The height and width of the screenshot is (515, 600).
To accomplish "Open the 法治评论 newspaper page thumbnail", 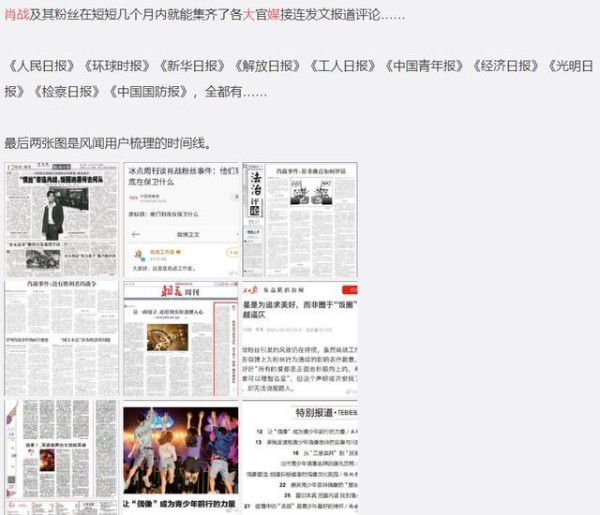I will pos(300,220).
